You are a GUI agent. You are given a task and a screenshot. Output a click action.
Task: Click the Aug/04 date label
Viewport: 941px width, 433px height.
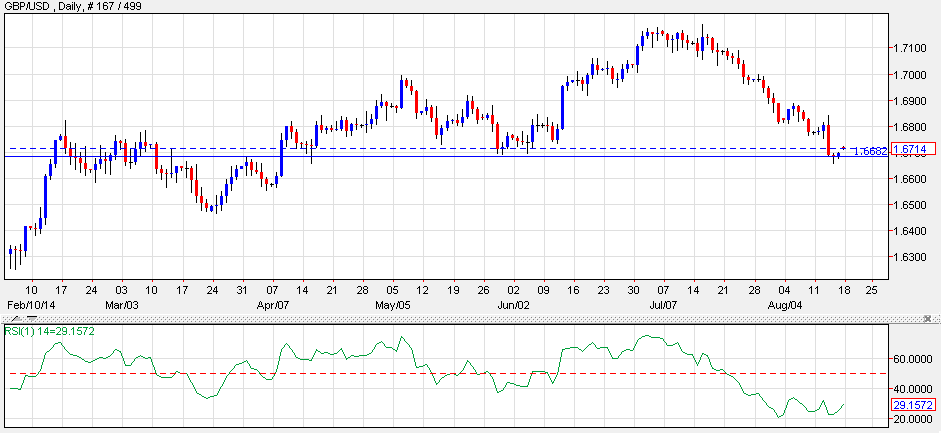(783, 303)
